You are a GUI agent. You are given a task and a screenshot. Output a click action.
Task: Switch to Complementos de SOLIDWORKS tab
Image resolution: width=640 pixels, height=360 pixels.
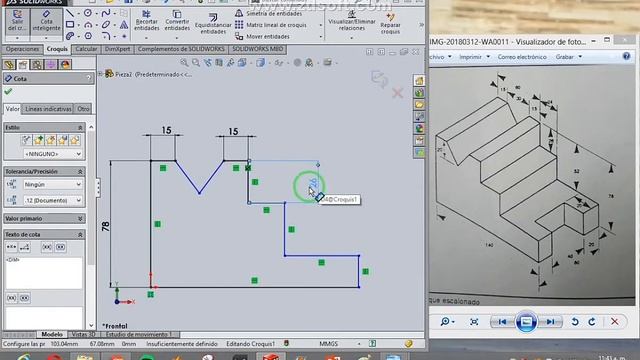point(181,49)
